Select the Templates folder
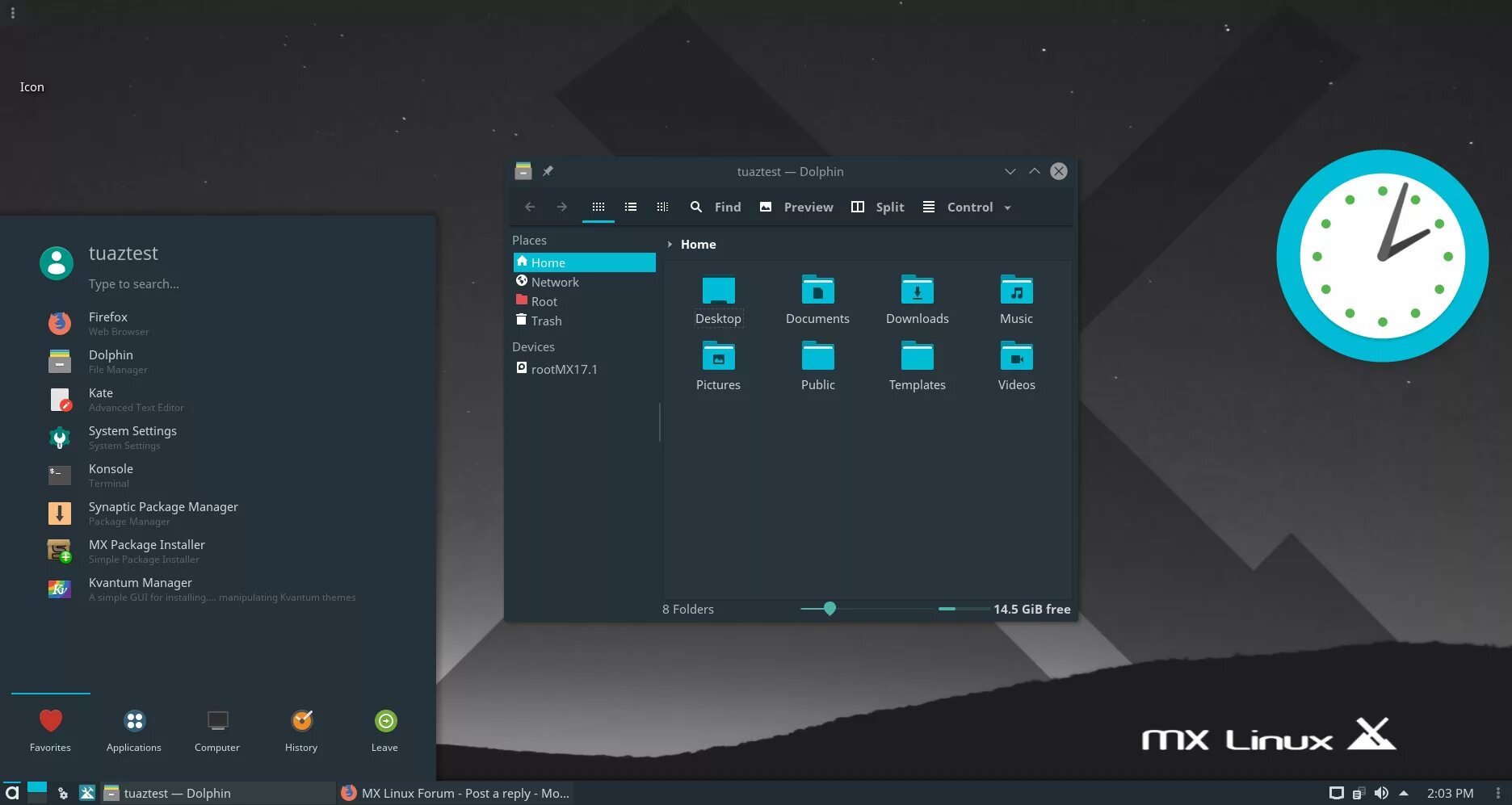Image resolution: width=1512 pixels, height=805 pixels. coord(917,367)
